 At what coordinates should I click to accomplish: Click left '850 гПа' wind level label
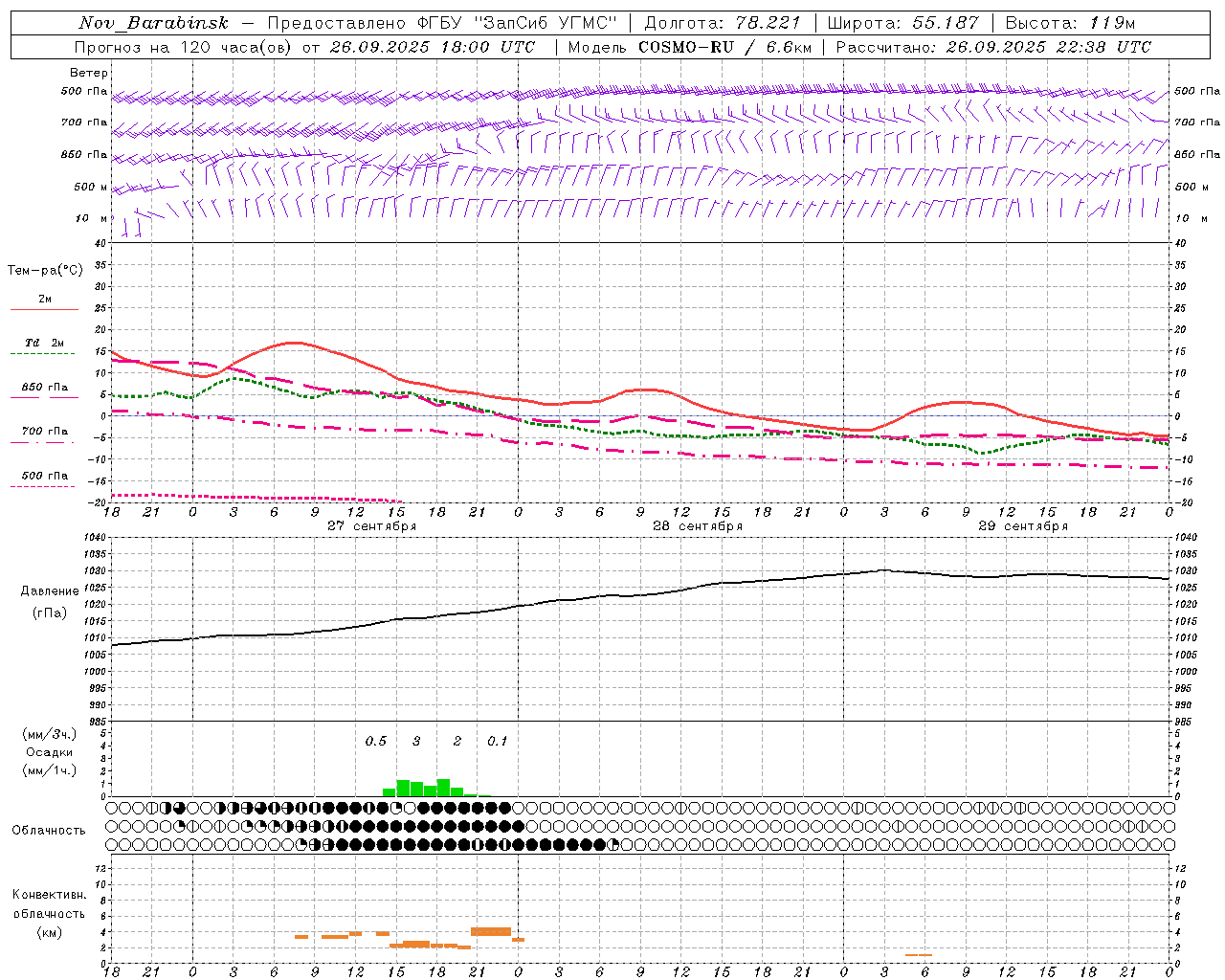pyautogui.click(x=84, y=154)
